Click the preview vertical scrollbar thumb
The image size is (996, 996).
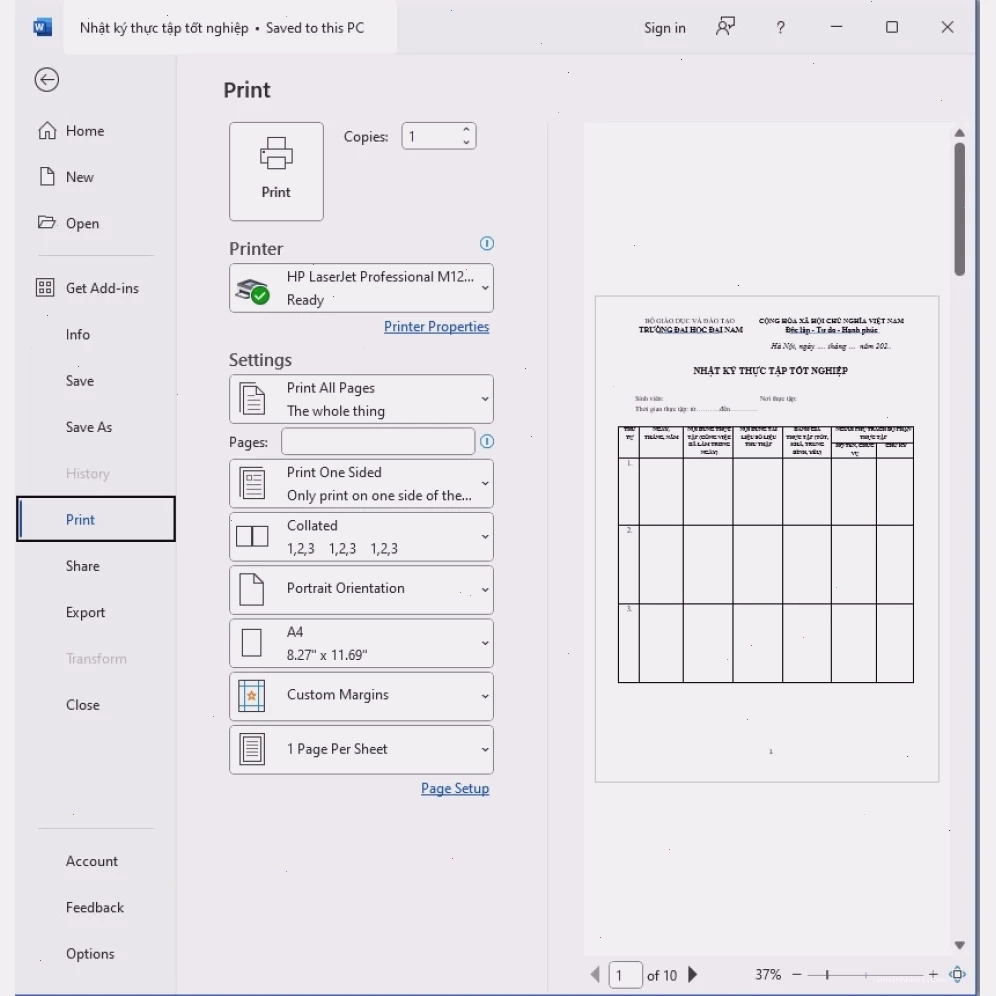[960, 209]
